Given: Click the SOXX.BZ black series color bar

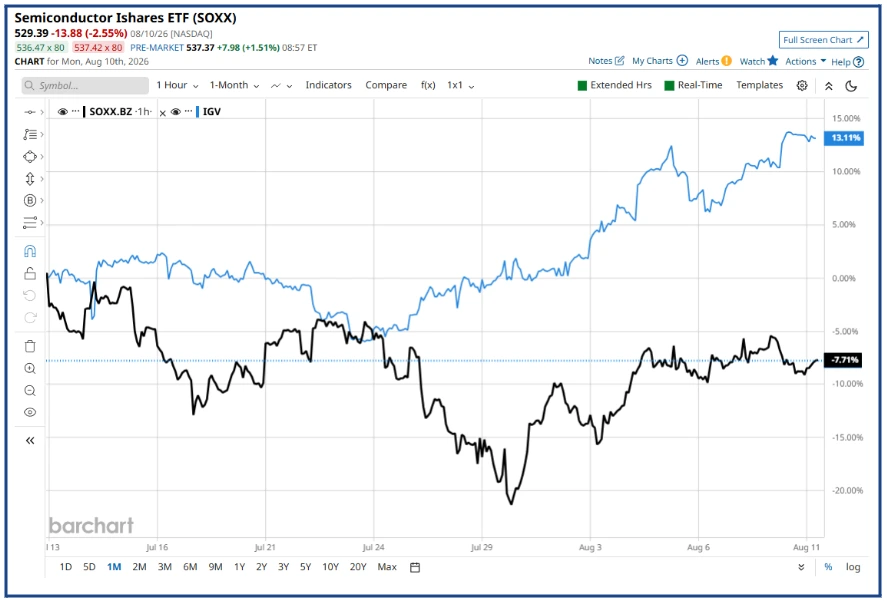Looking at the screenshot, I should pos(84,111).
